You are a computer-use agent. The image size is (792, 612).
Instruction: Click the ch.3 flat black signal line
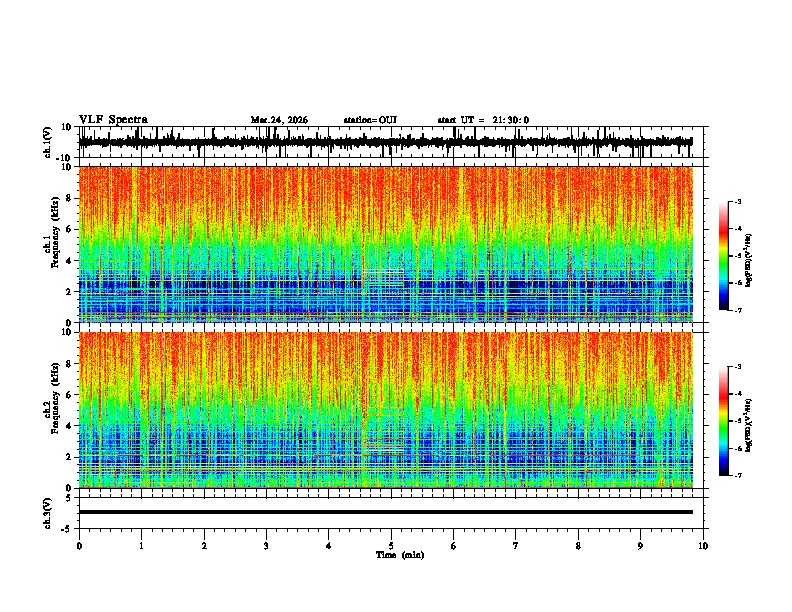pyautogui.click(x=385, y=512)
